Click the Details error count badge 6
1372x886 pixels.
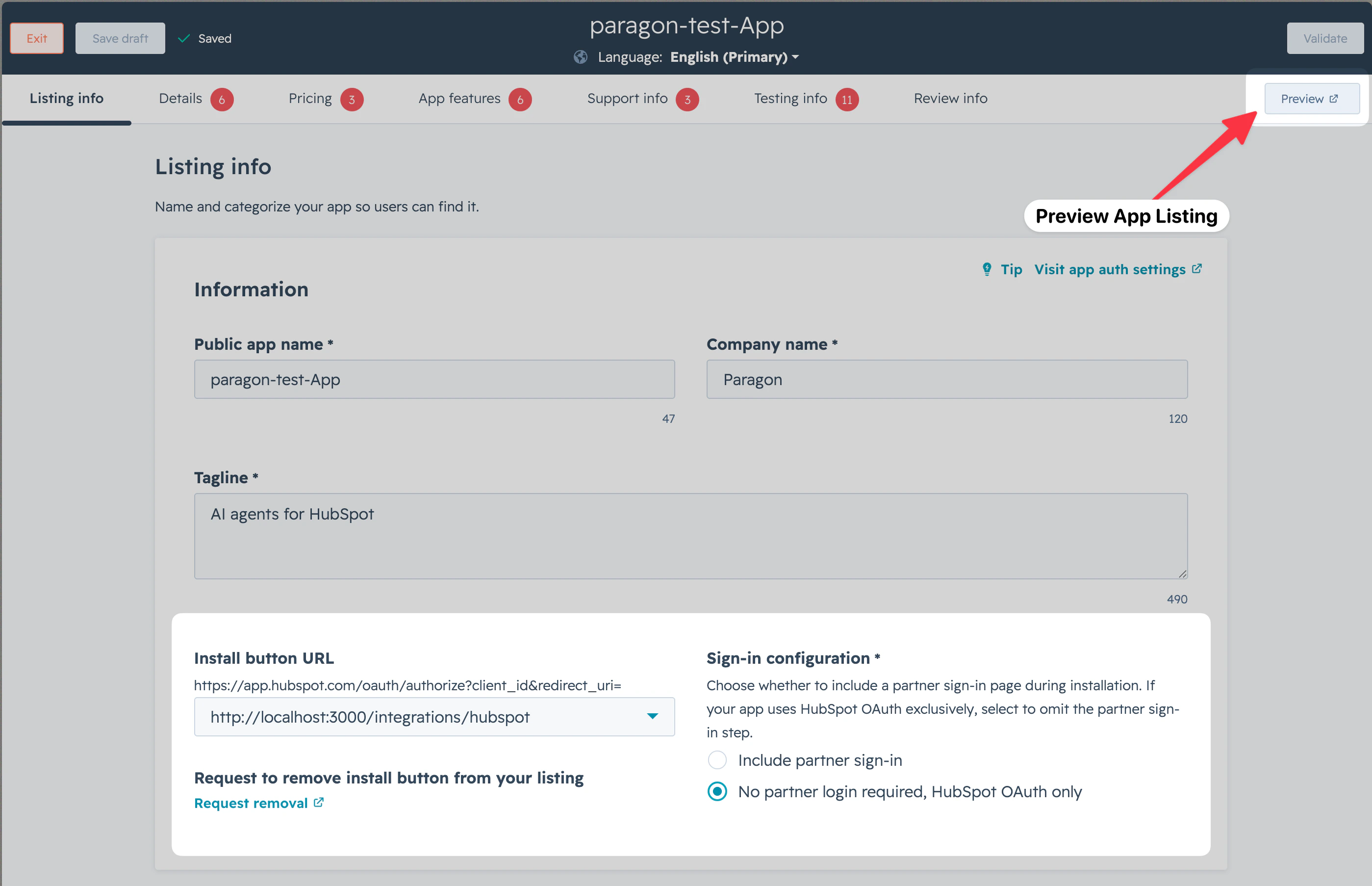[222, 100]
